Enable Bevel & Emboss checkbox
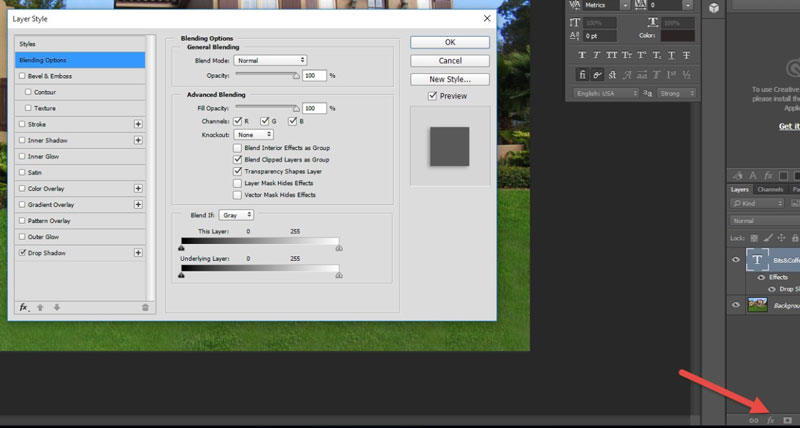Image resolution: width=800 pixels, height=428 pixels. [x=22, y=76]
